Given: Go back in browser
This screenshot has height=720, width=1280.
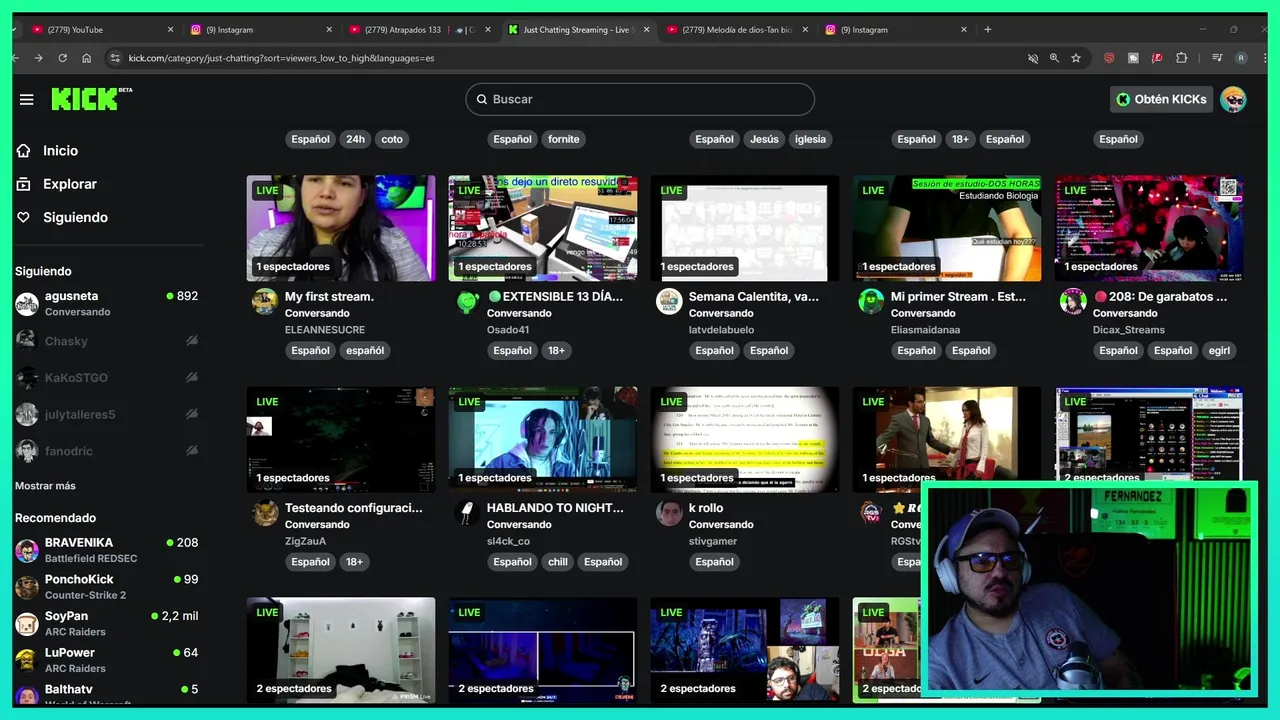Looking at the screenshot, I should tap(16, 58).
